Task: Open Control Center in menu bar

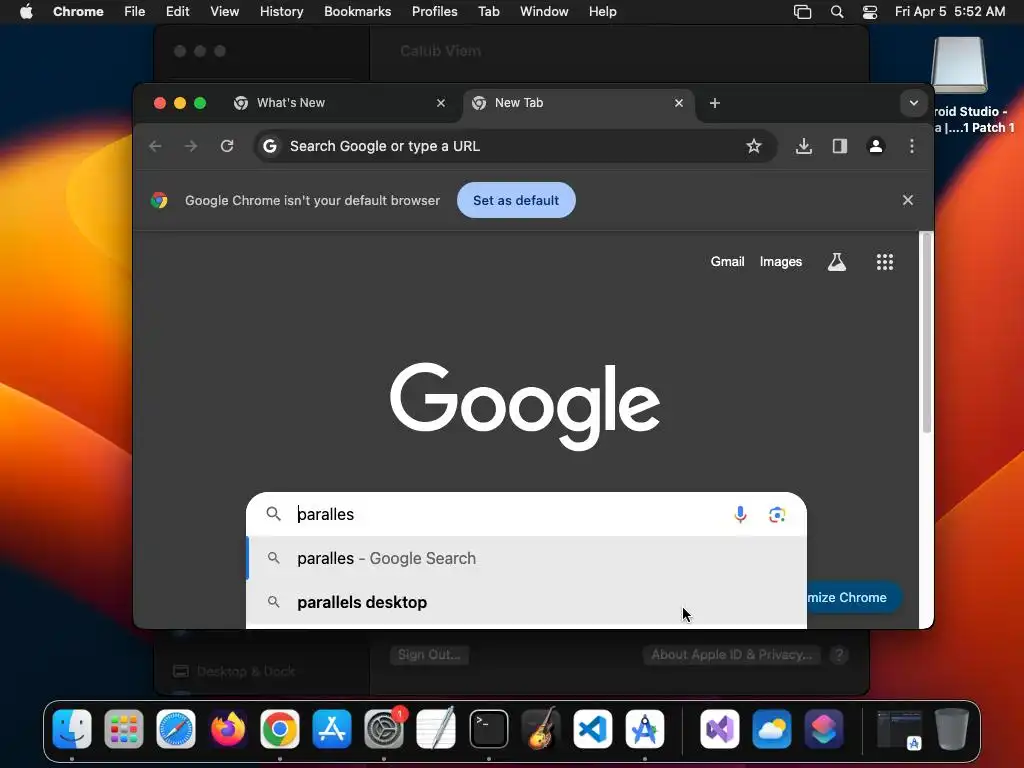Action: click(870, 12)
